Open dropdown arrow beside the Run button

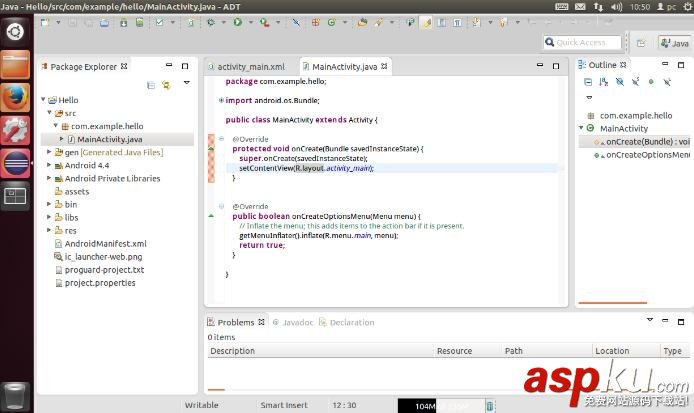tap(251, 22)
